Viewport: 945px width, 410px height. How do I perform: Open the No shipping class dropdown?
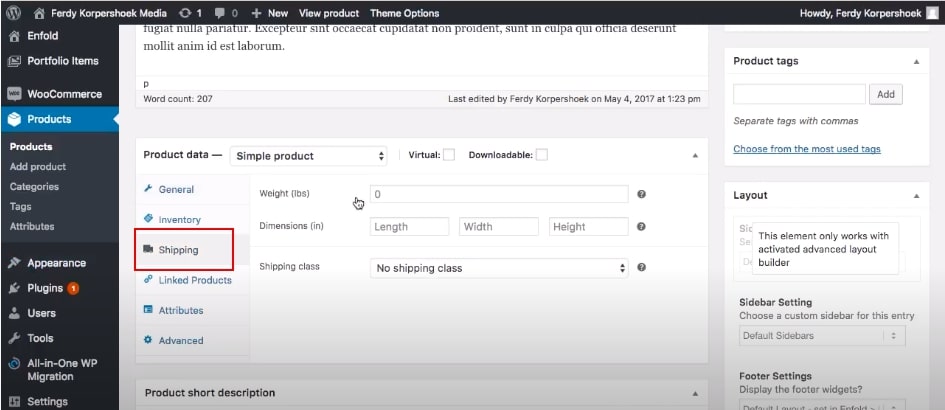click(499, 268)
